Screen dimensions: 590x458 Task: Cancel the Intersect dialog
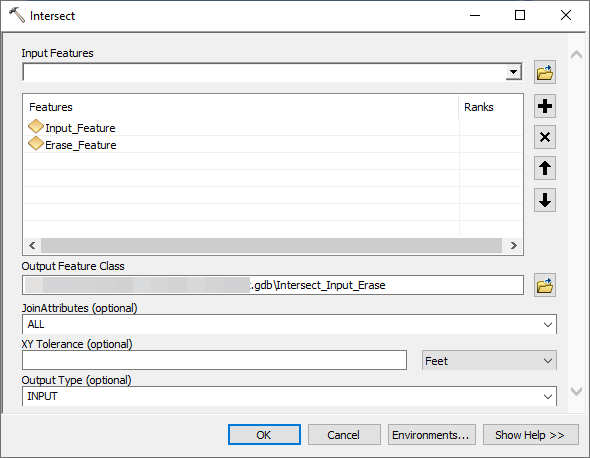pos(344,435)
